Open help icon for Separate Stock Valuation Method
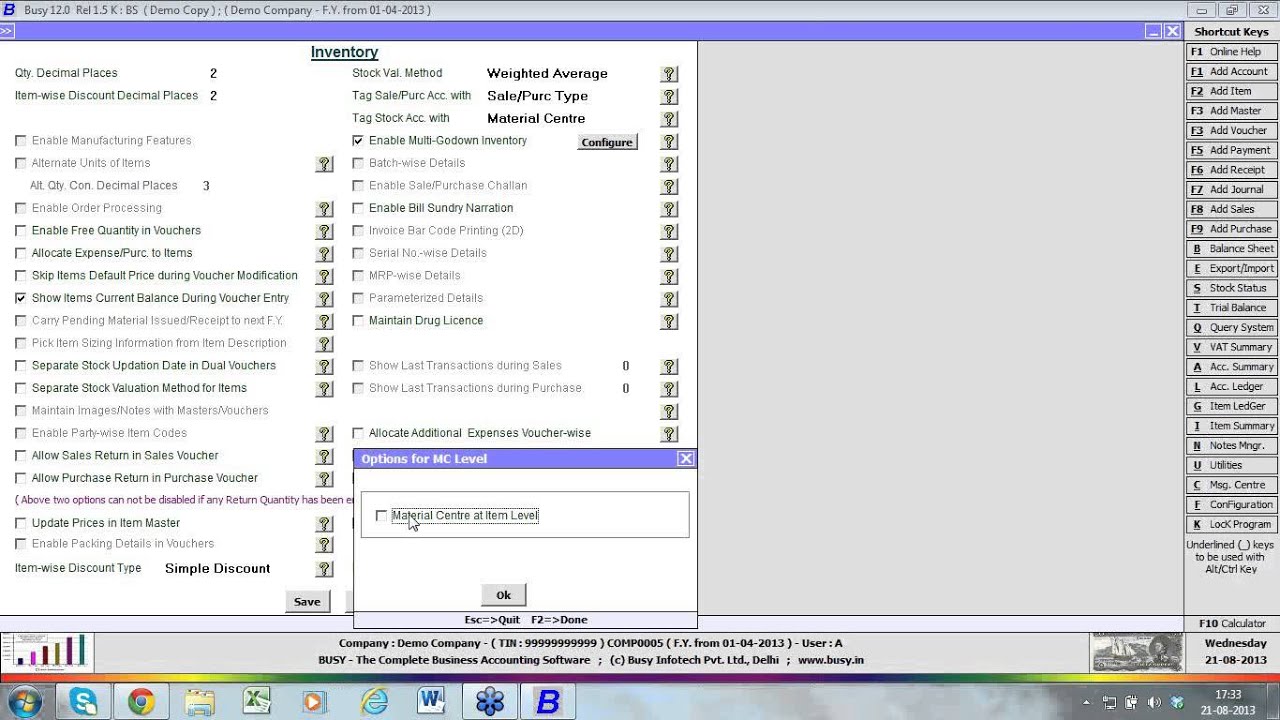Viewport: 1280px width, 720px height. coord(324,389)
